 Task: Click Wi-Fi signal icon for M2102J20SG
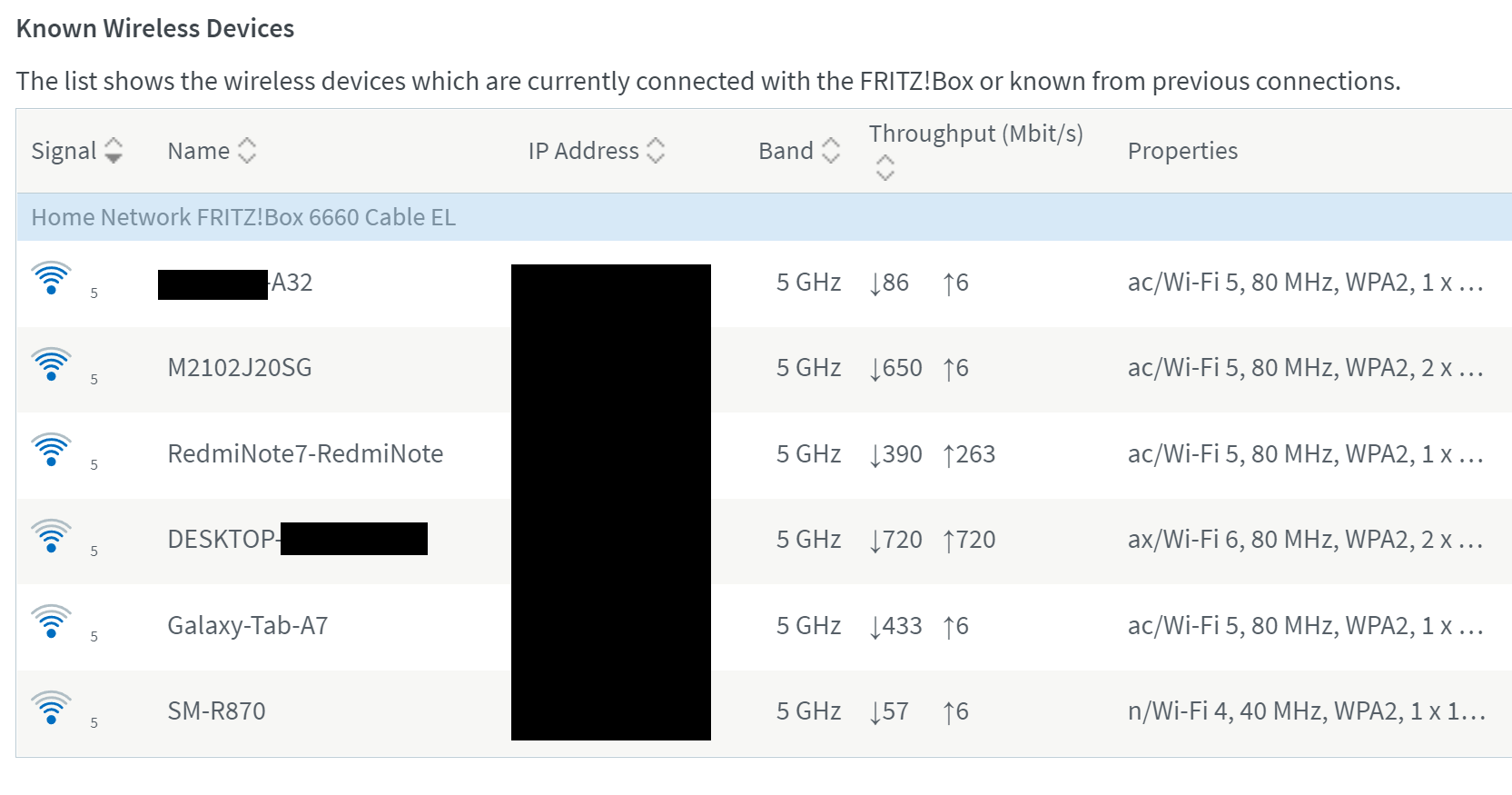point(51,364)
